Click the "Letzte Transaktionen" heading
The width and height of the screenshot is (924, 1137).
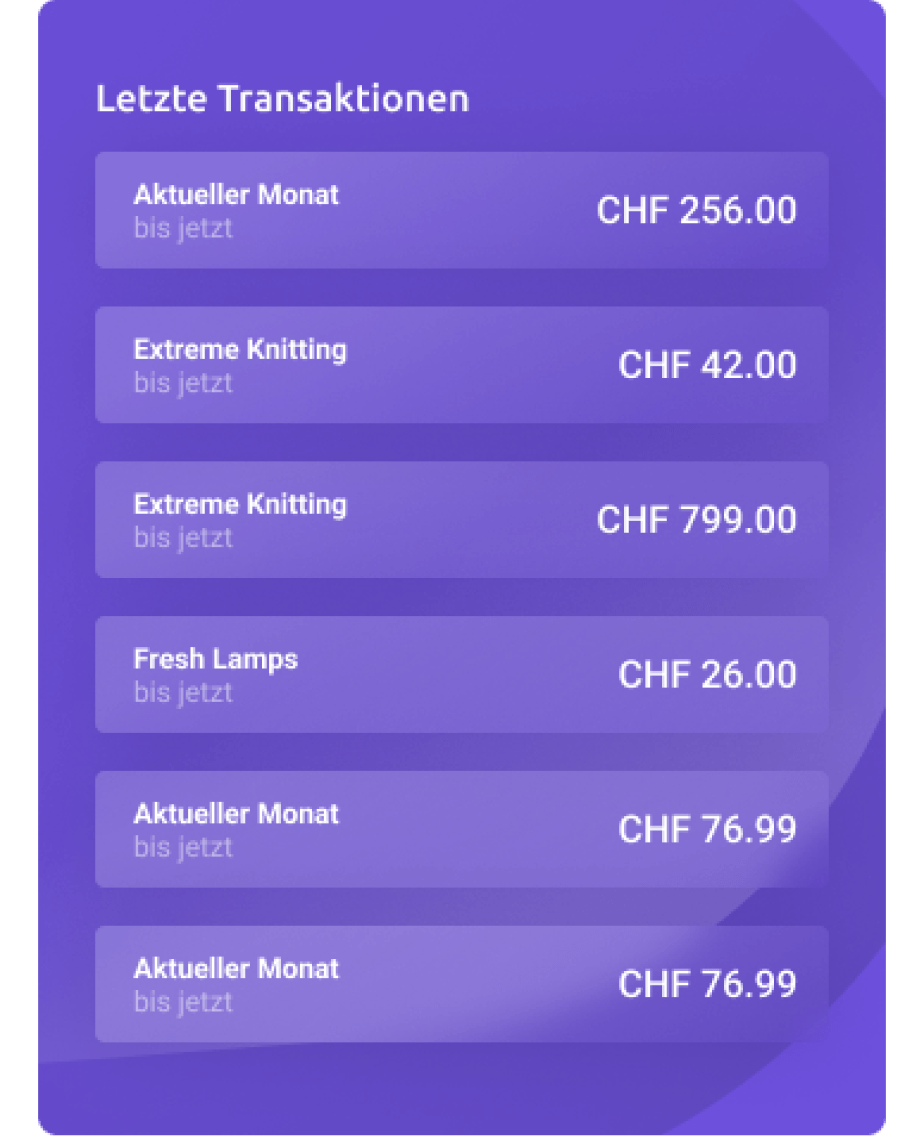(x=282, y=99)
